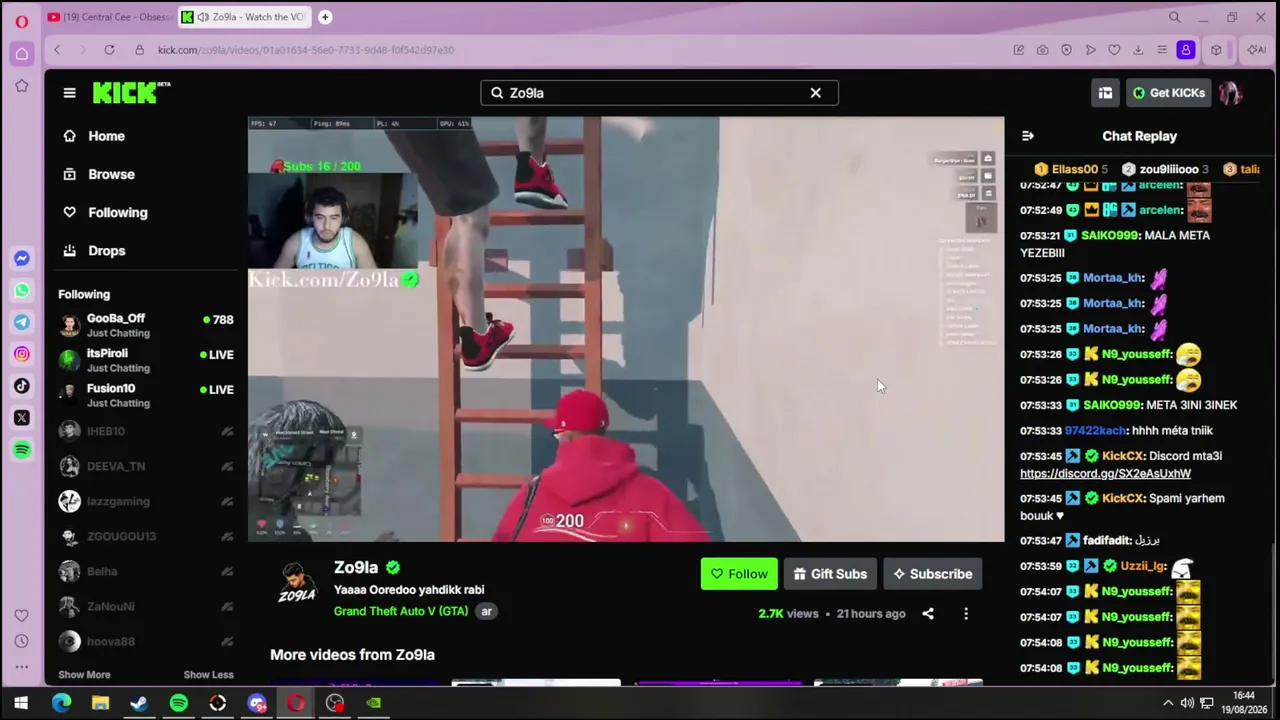Subscribe to Zo9la's channel

click(933, 574)
